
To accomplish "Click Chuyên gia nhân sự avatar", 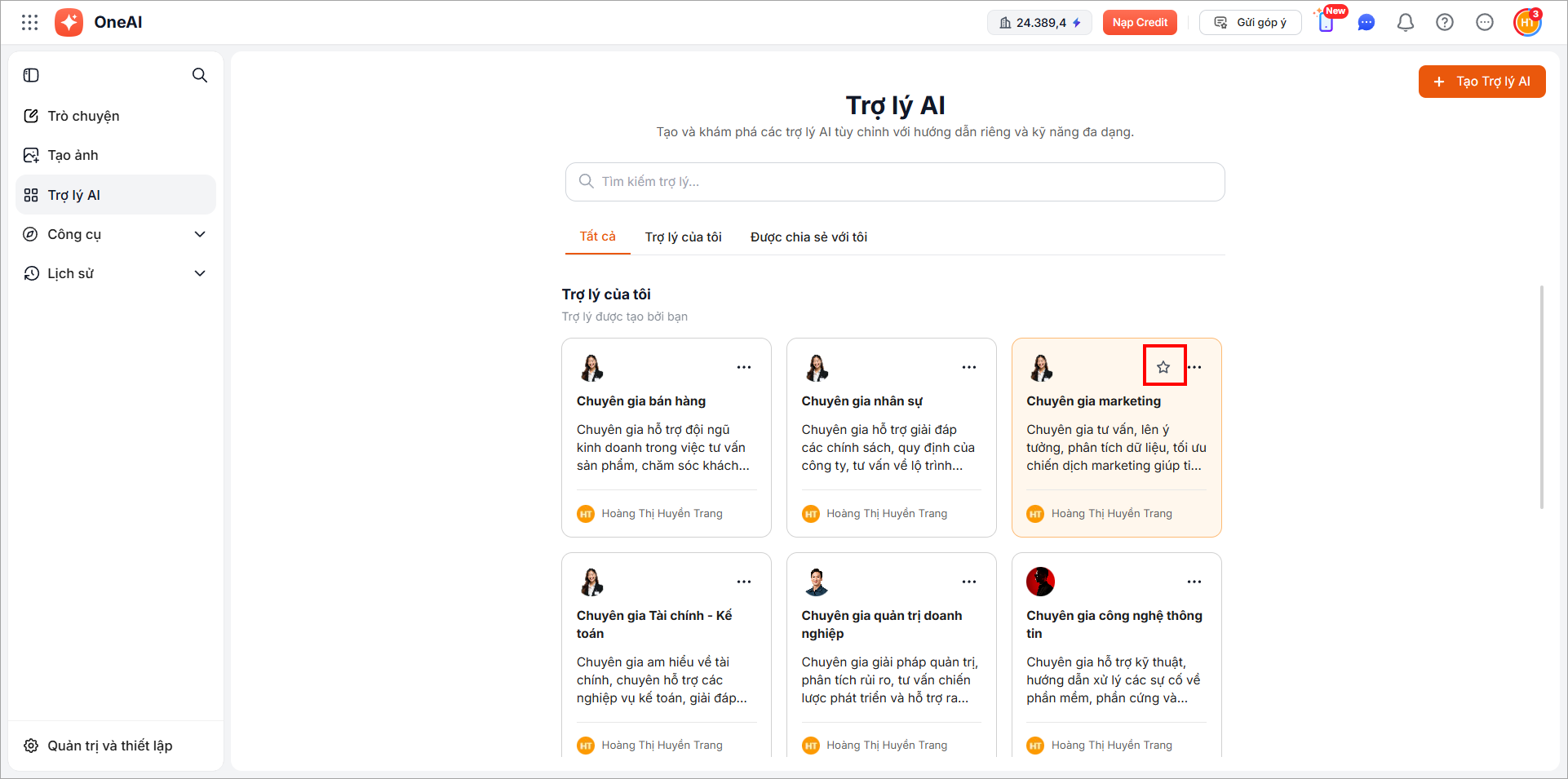I will pos(817,368).
